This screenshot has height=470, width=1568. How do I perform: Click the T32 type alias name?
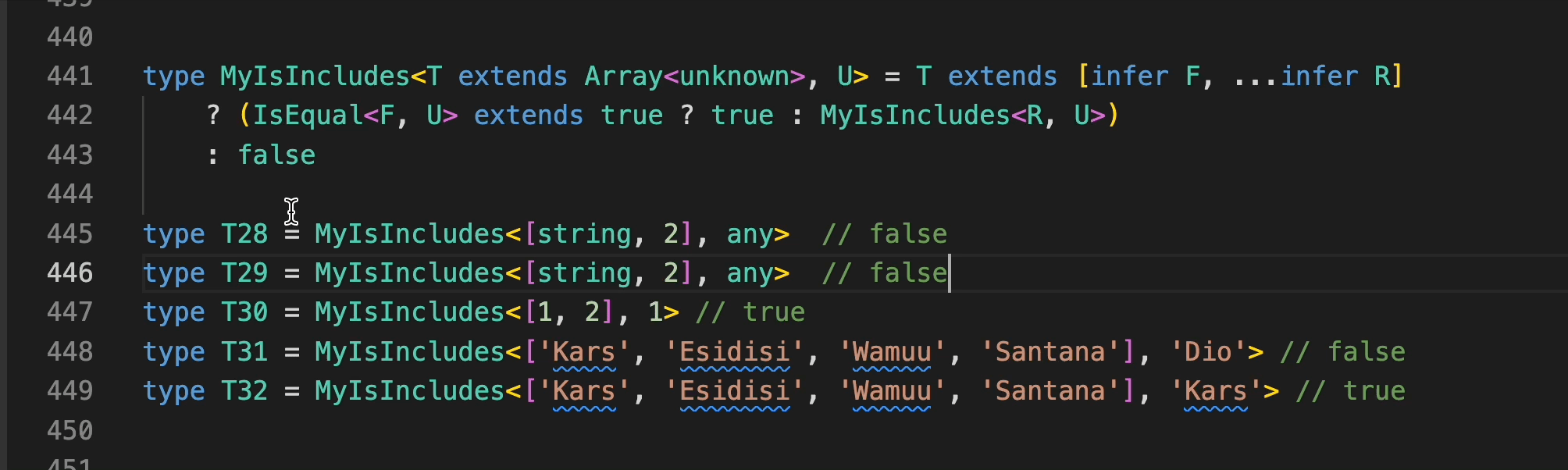point(244,390)
